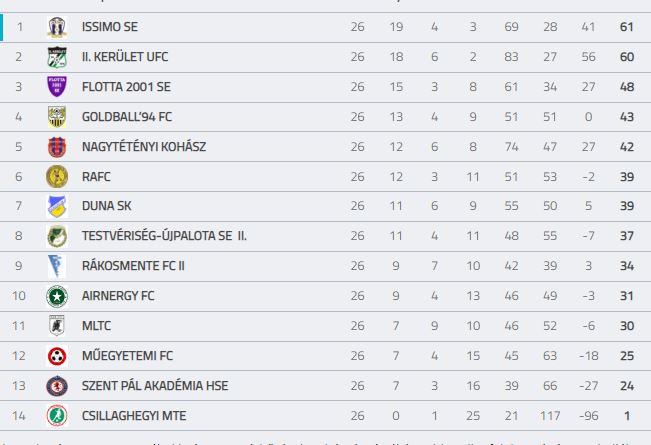
Task: Click the Rákosmente FC II crest icon
Action: 57,266
